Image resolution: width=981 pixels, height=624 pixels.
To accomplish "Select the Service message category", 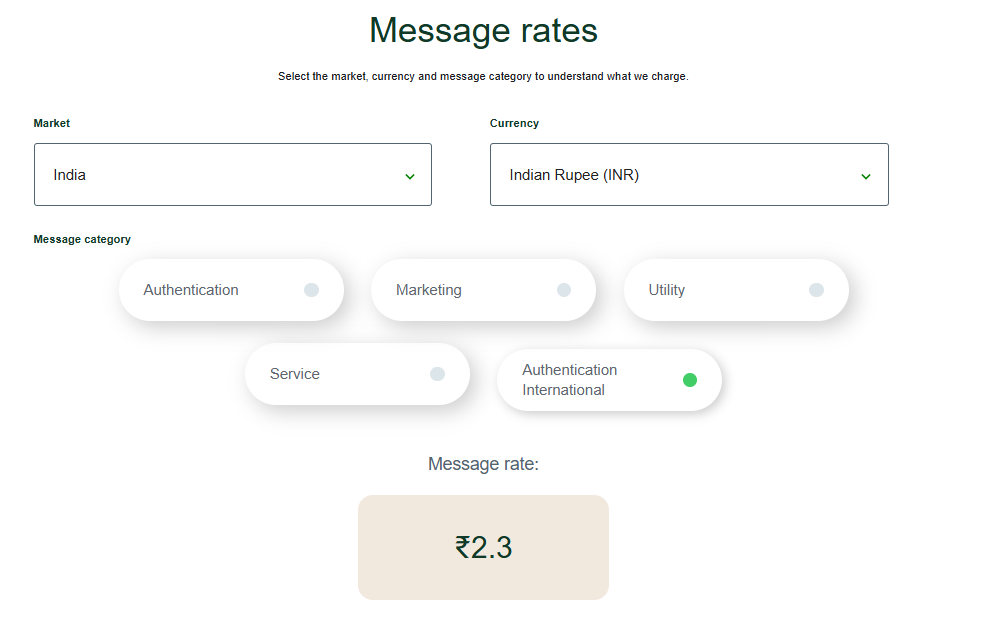I will click(357, 373).
